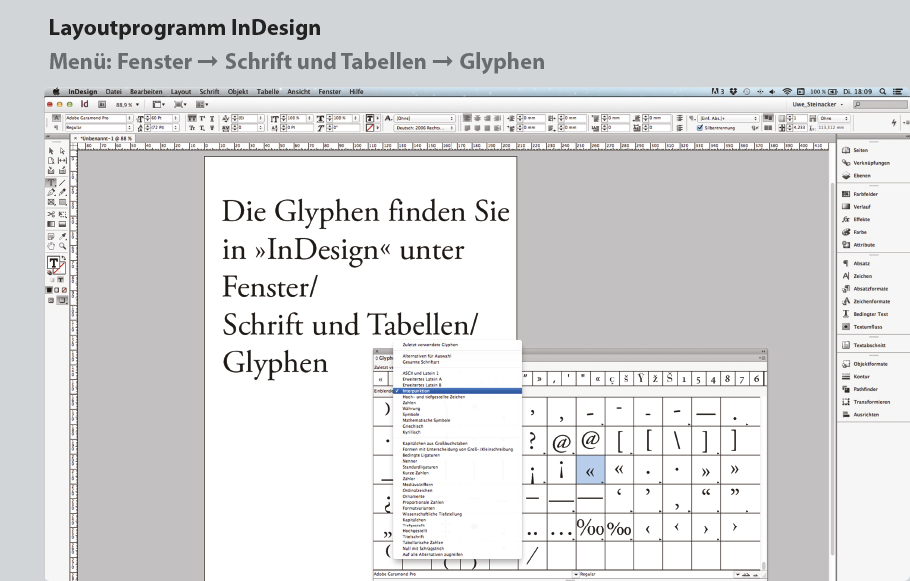Screen dimensions: 910x581
Task: Select the highlighted « glyph cell
Action: coord(590,470)
